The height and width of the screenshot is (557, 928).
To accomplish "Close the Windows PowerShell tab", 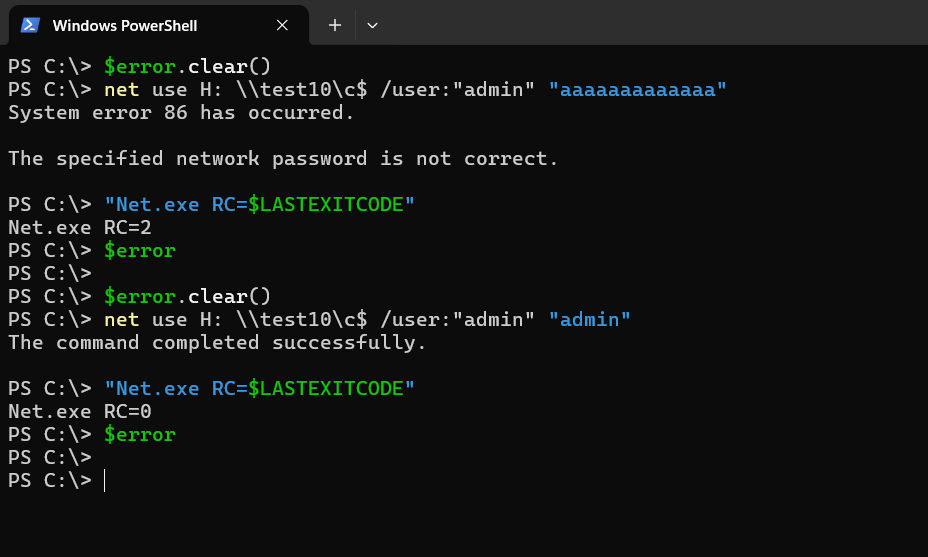I will [x=282, y=25].
